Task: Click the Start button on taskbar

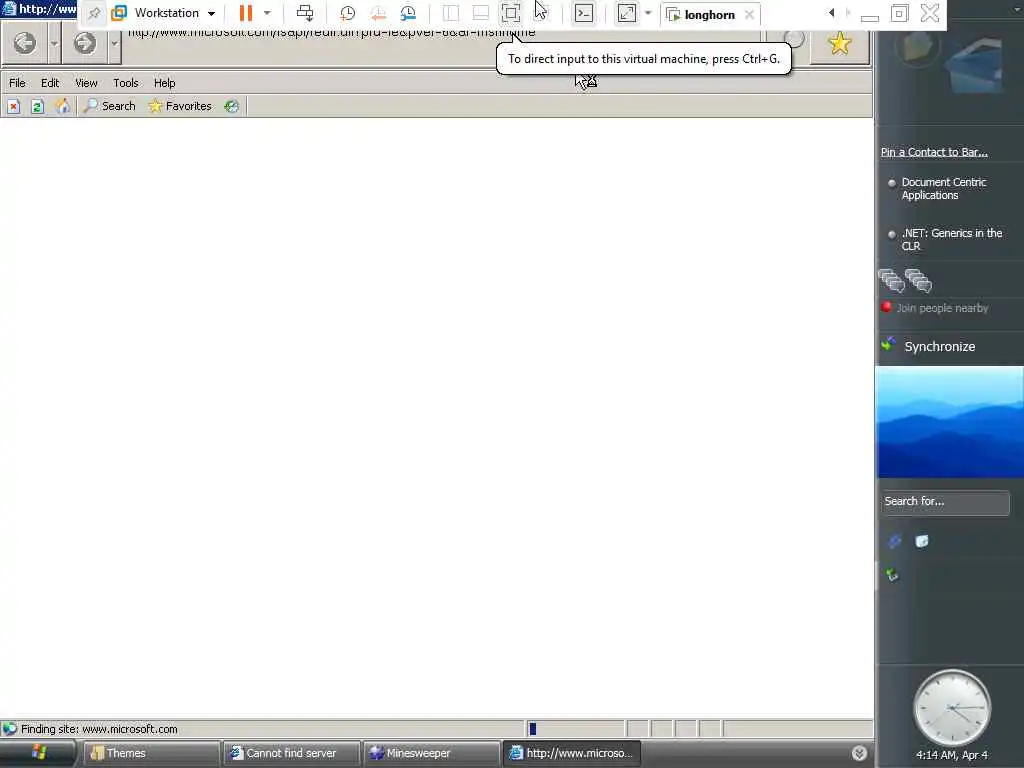Action: coord(39,753)
